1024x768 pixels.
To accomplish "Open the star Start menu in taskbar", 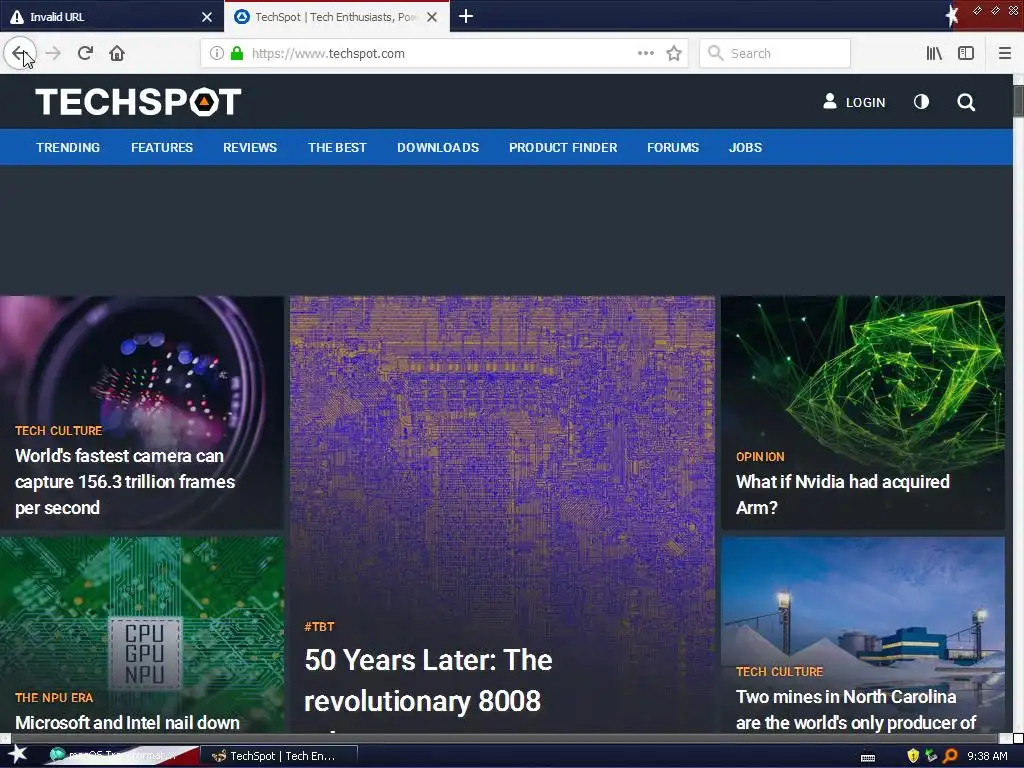I will click(17, 756).
